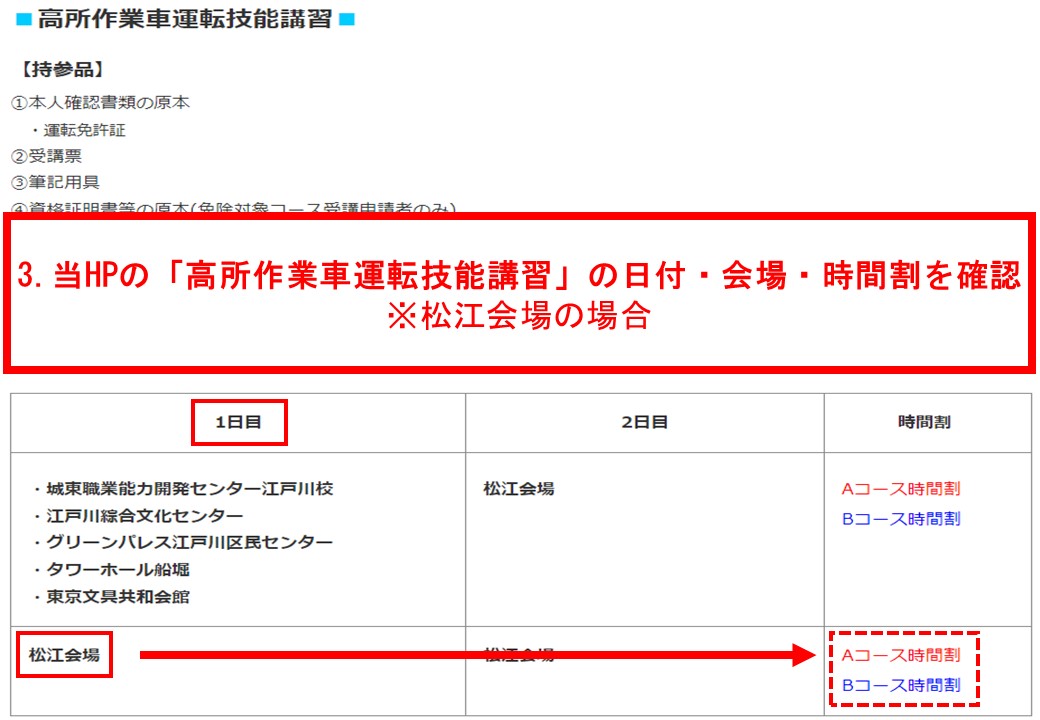Screen dimensions: 1040x720
Task: Select the 2日目 column header
Action: point(644,422)
